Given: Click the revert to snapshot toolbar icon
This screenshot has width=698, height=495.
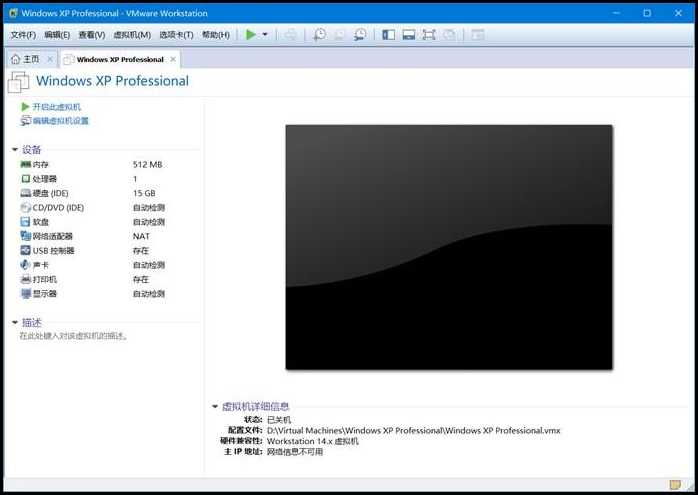Looking at the screenshot, I should [340, 34].
